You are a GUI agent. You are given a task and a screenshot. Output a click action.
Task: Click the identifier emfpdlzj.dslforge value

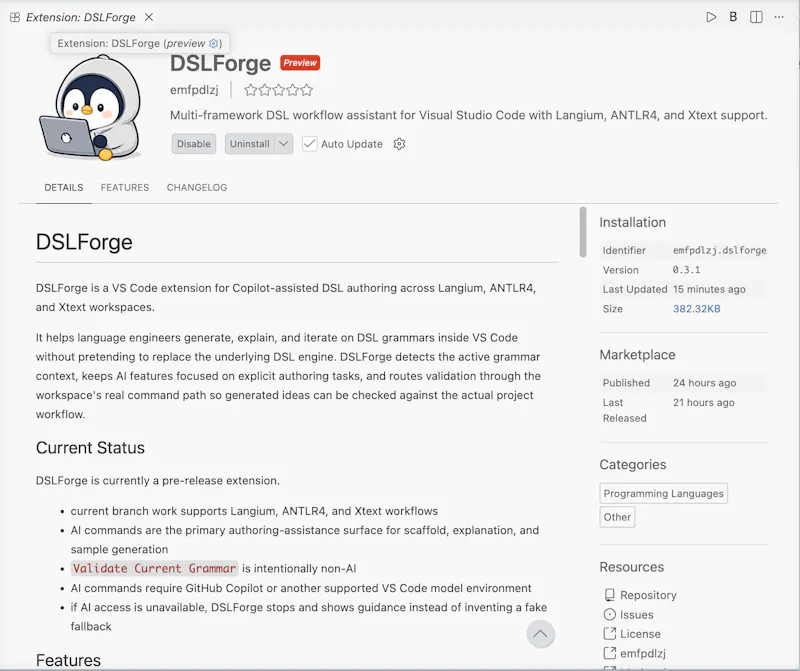[x=719, y=250]
